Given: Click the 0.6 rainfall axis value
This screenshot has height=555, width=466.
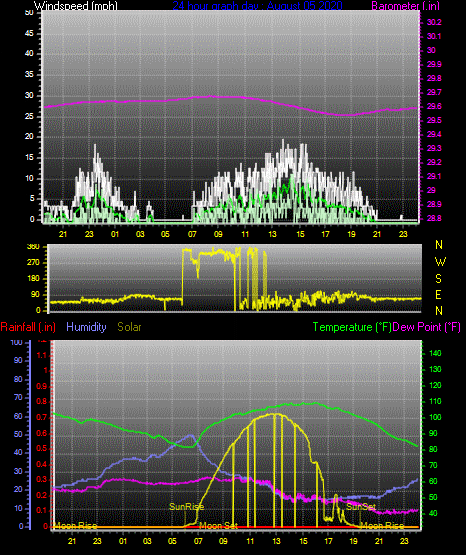Looking at the screenshot, I should click(42, 434).
